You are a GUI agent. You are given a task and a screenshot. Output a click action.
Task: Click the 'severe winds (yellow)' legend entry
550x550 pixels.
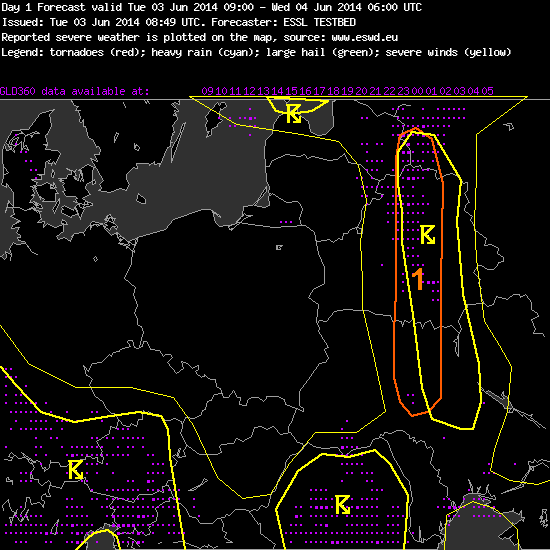[x=448, y=52]
